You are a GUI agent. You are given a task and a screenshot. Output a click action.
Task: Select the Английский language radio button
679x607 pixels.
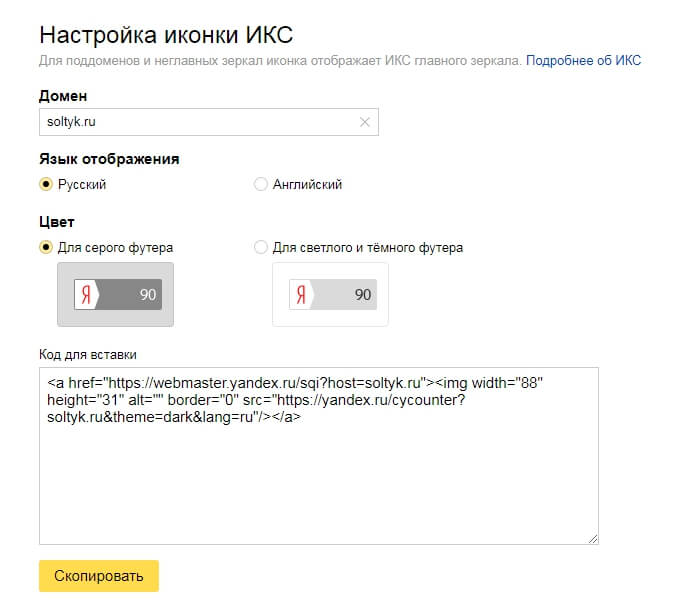click(x=260, y=184)
